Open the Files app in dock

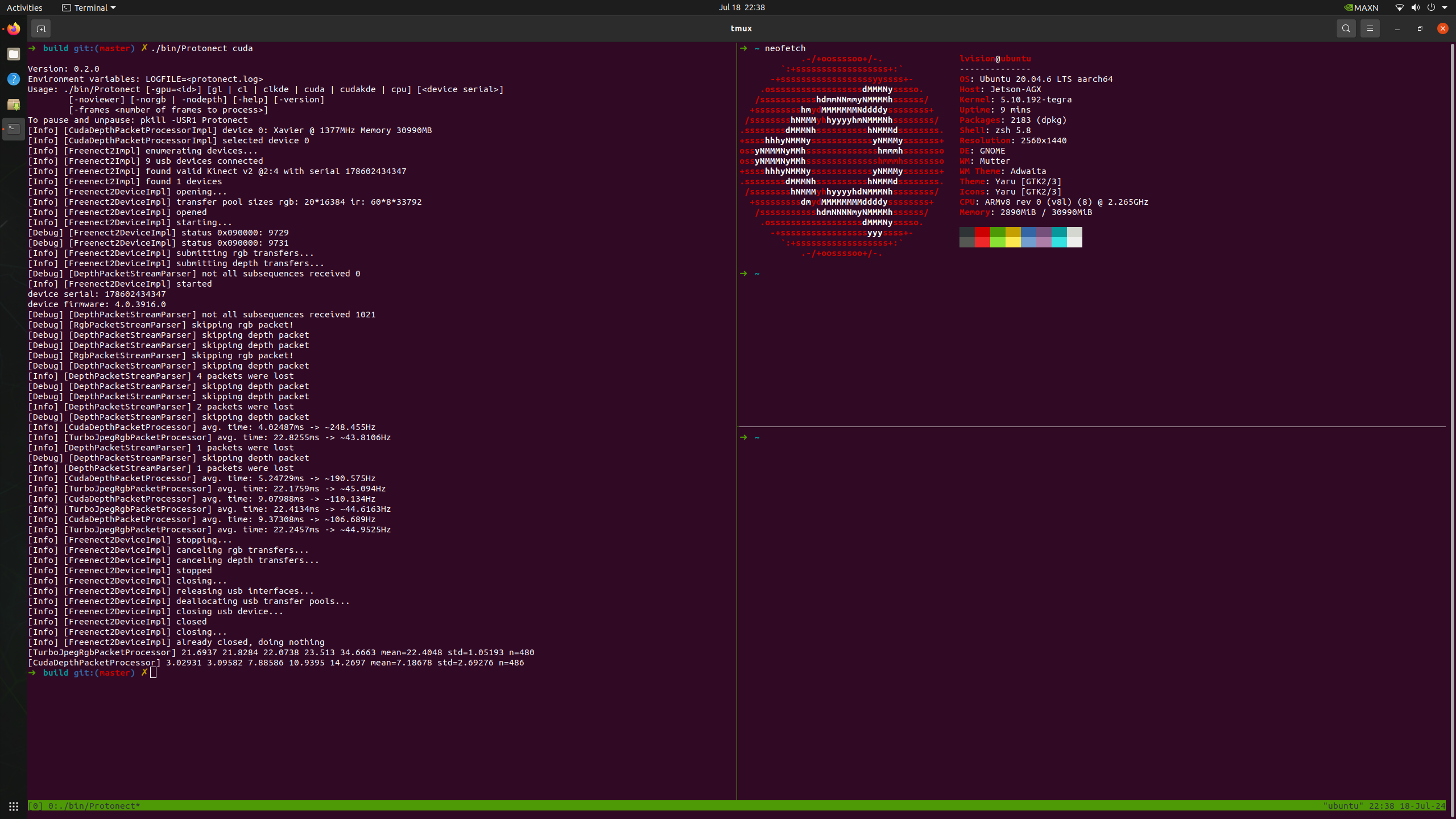point(14,54)
